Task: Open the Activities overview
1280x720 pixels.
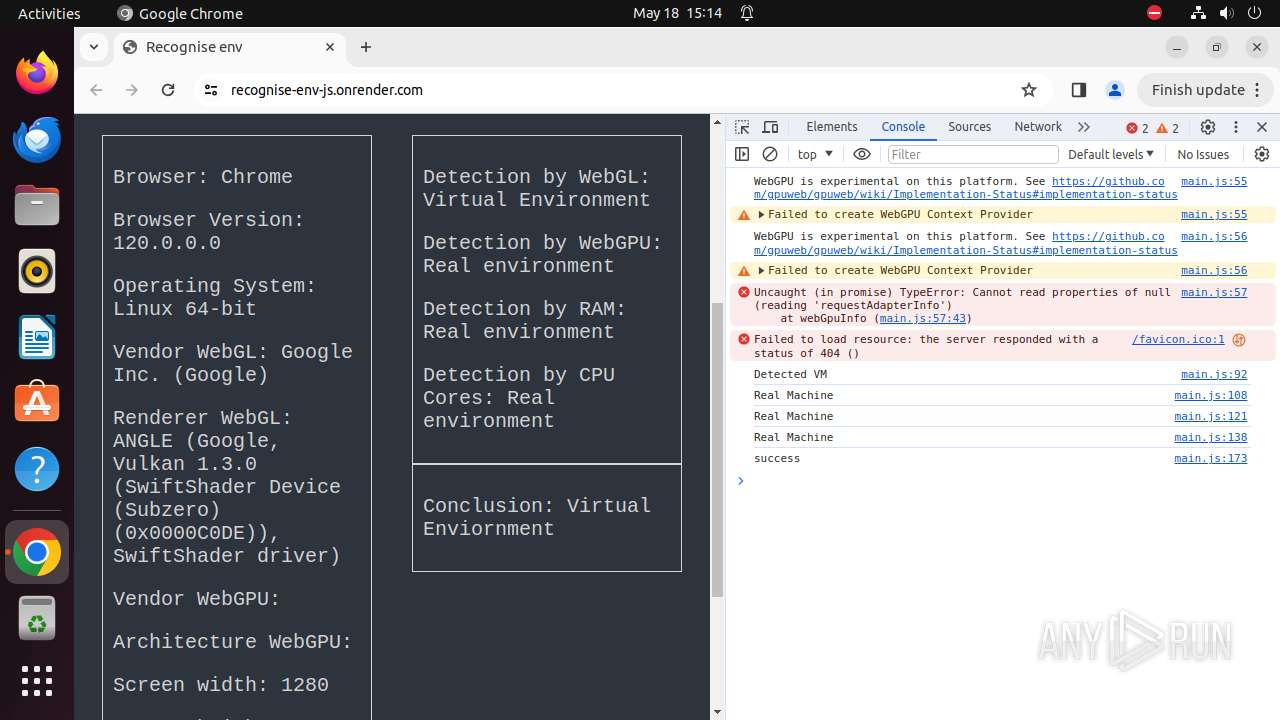Action: click(x=49, y=13)
